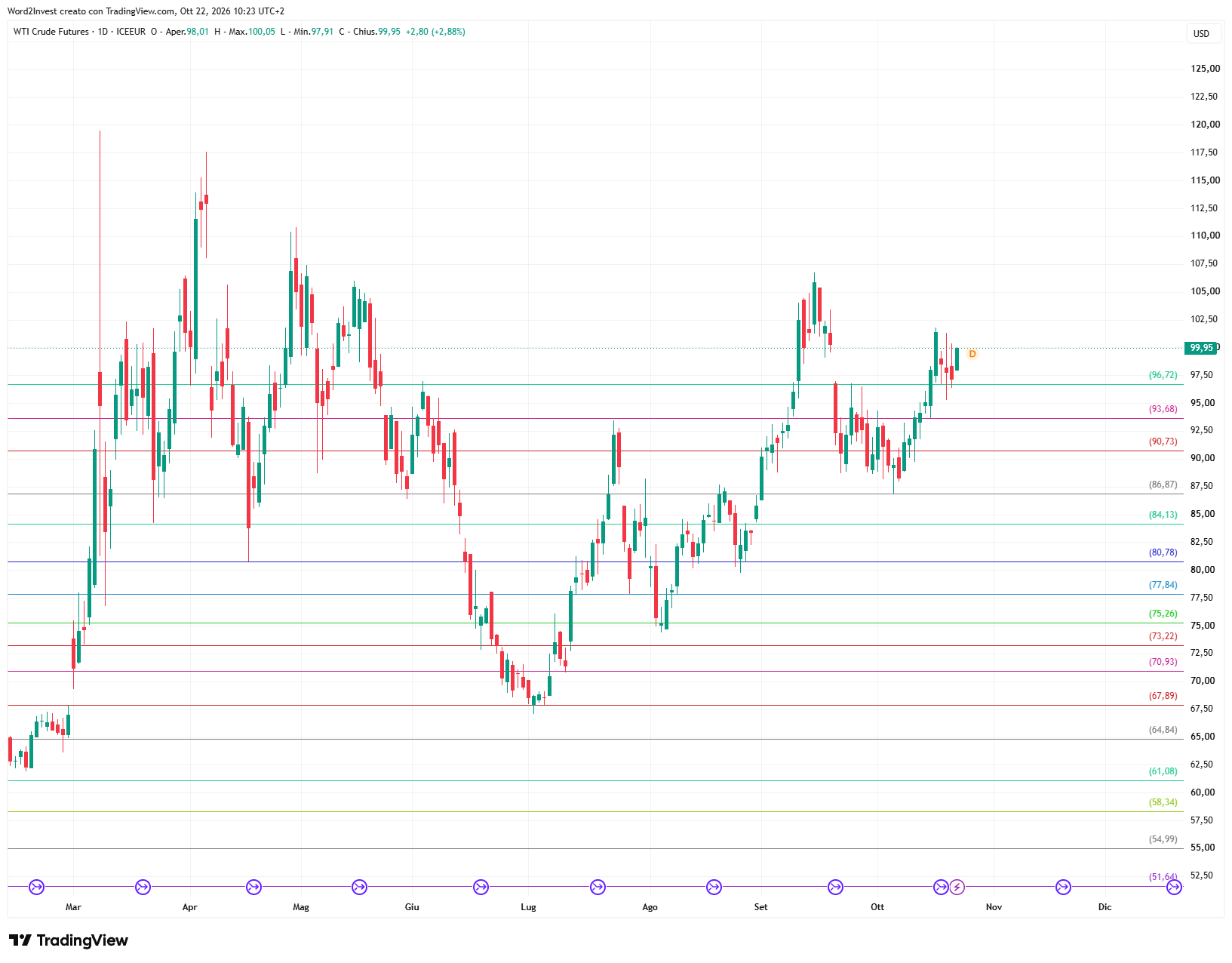Click the Ott month label on time axis

click(x=877, y=907)
